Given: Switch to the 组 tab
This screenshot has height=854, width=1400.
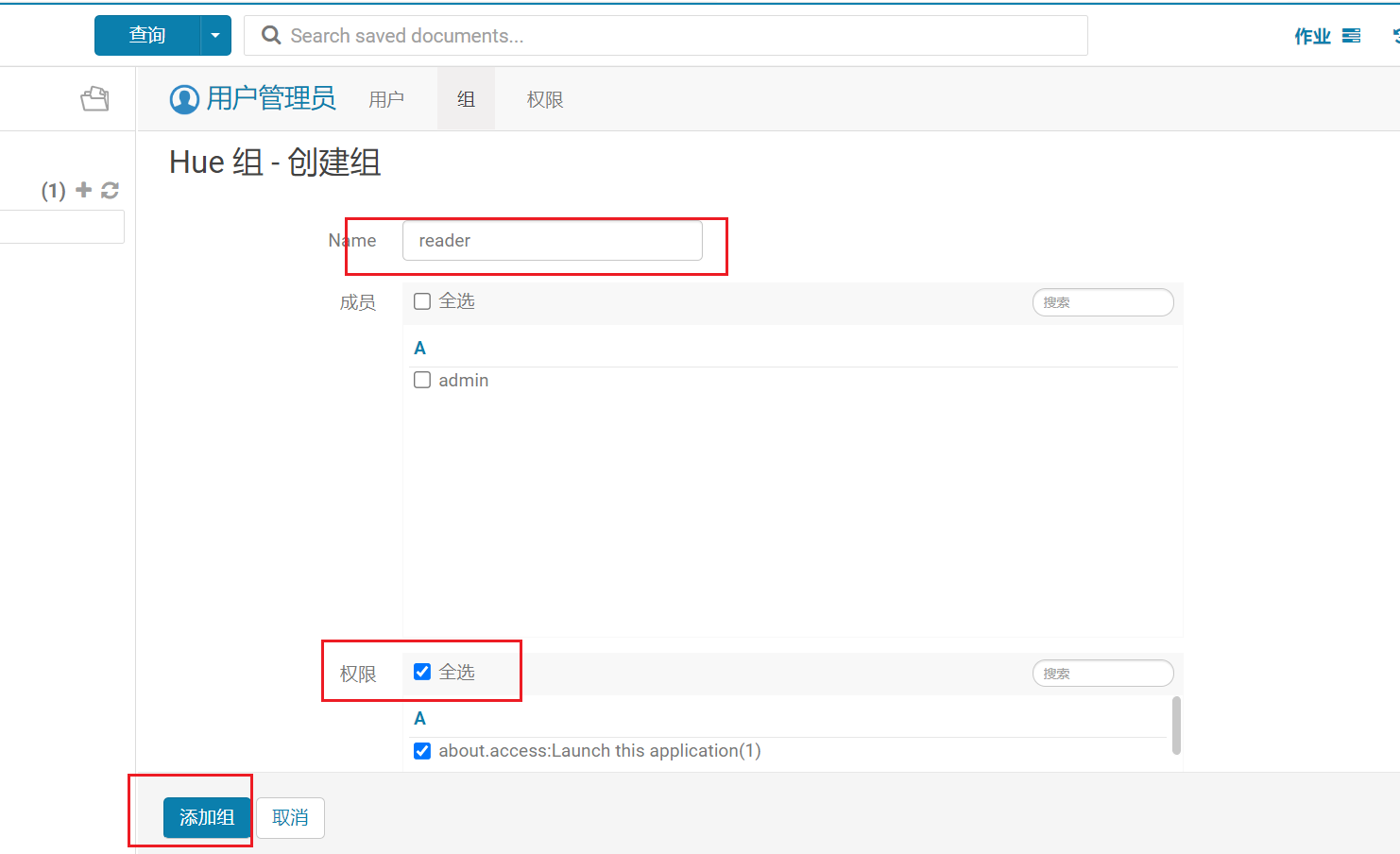Looking at the screenshot, I should coord(466,99).
